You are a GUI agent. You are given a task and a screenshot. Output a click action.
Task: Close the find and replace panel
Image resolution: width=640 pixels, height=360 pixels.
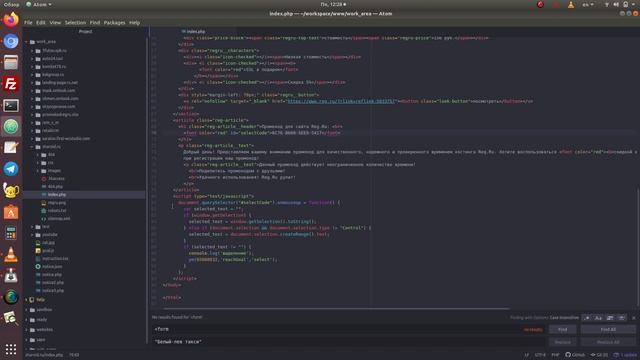633,318
